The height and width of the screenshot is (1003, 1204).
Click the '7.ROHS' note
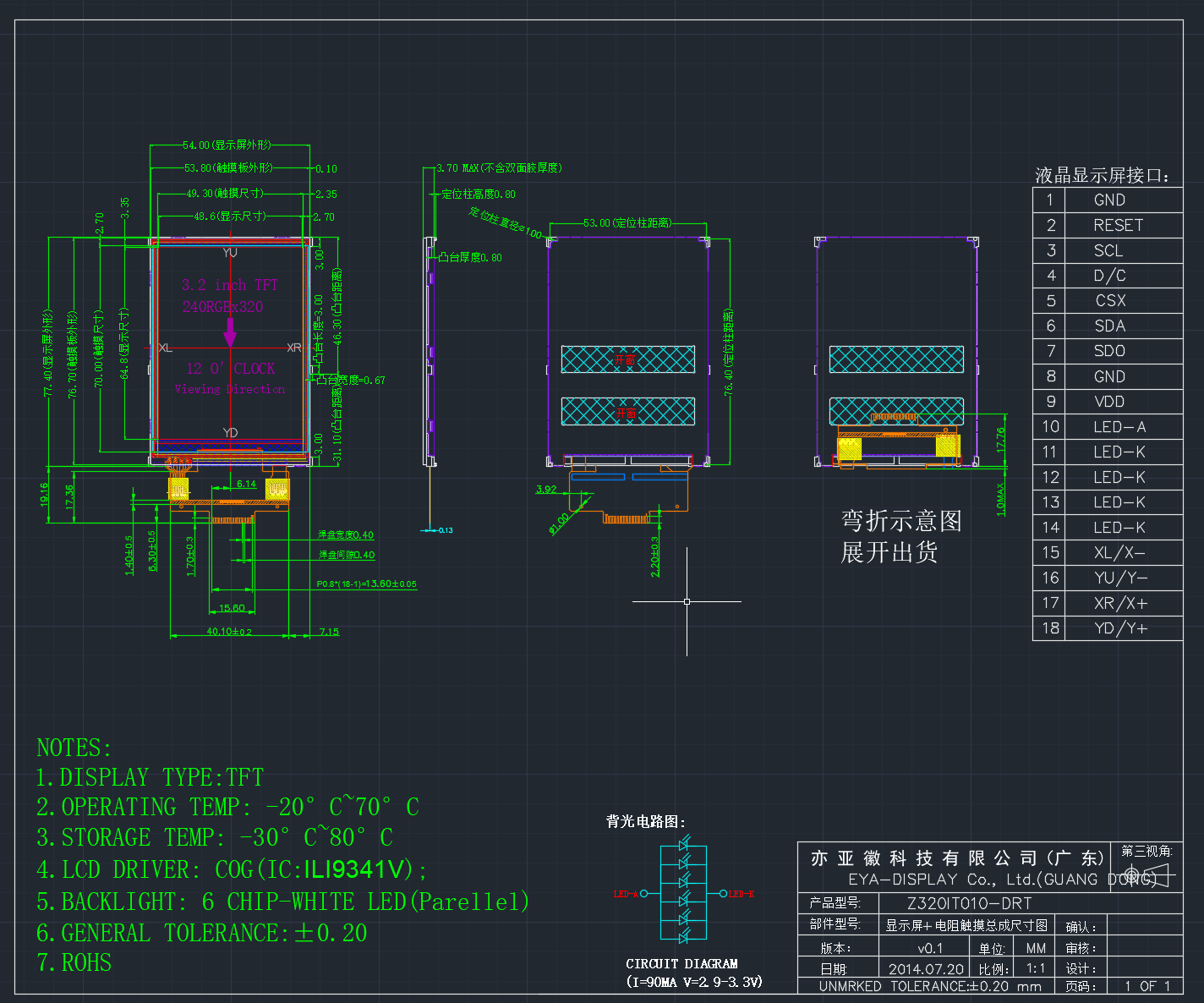74,962
